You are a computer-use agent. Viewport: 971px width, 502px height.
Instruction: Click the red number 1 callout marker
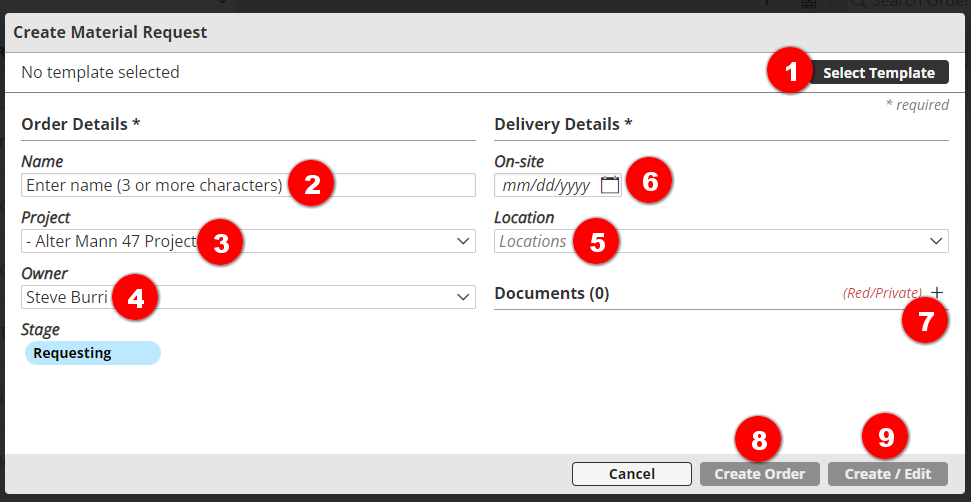point(791,73)
